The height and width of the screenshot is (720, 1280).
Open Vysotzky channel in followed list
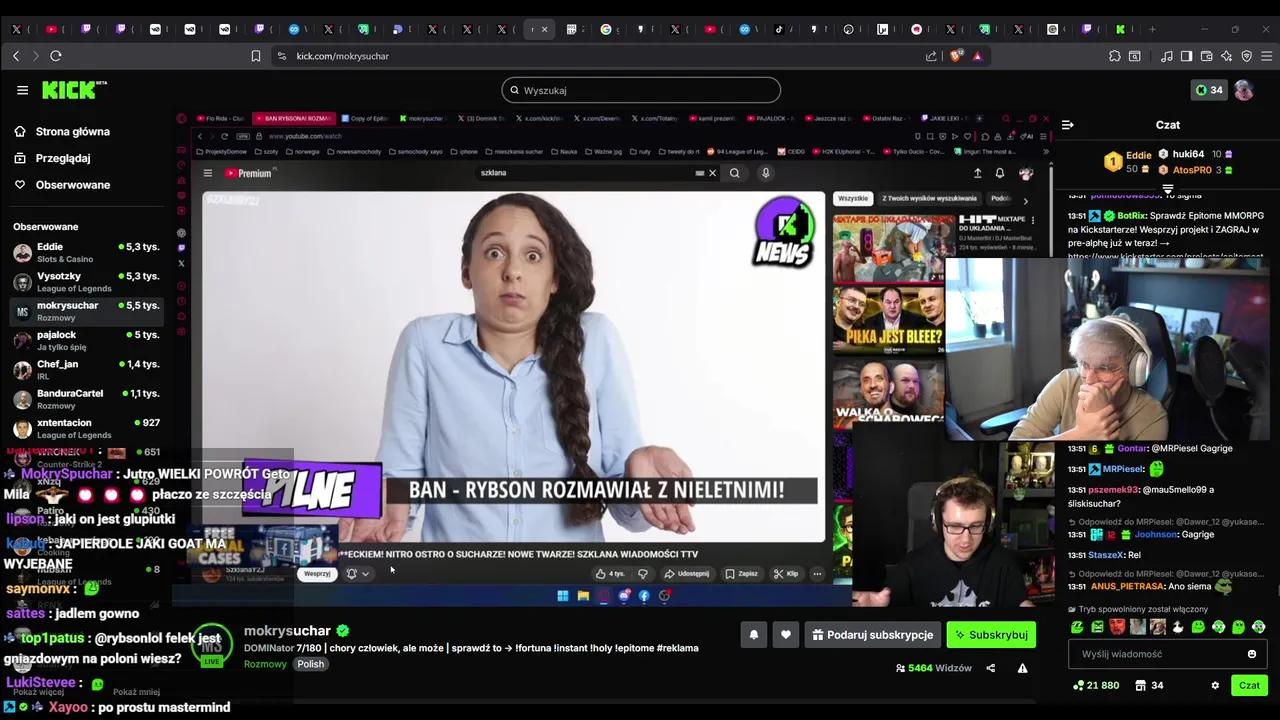(x=86, y=282)
